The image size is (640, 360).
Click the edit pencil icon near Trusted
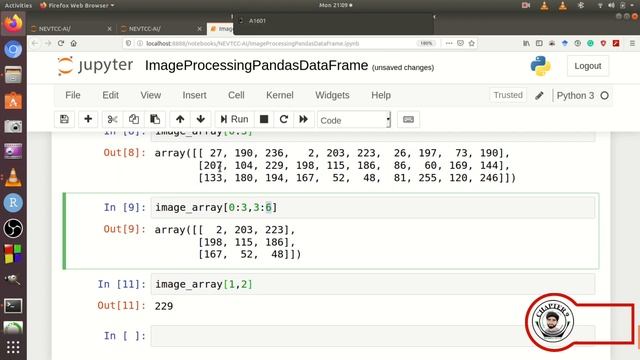click(539, 96)
